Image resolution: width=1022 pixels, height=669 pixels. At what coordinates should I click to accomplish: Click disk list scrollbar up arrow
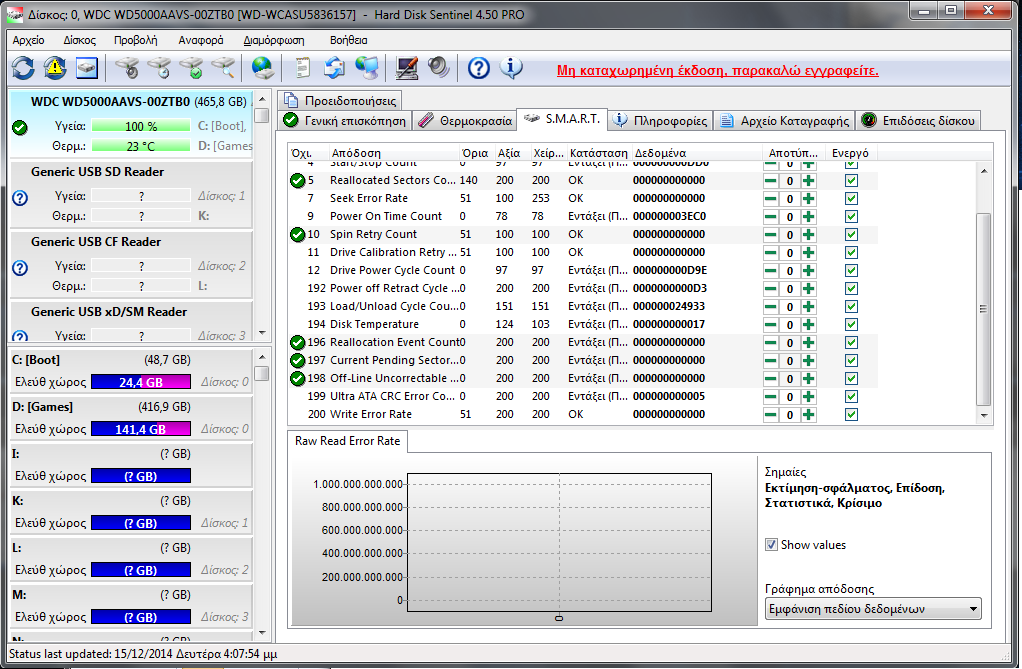(262, 99)
